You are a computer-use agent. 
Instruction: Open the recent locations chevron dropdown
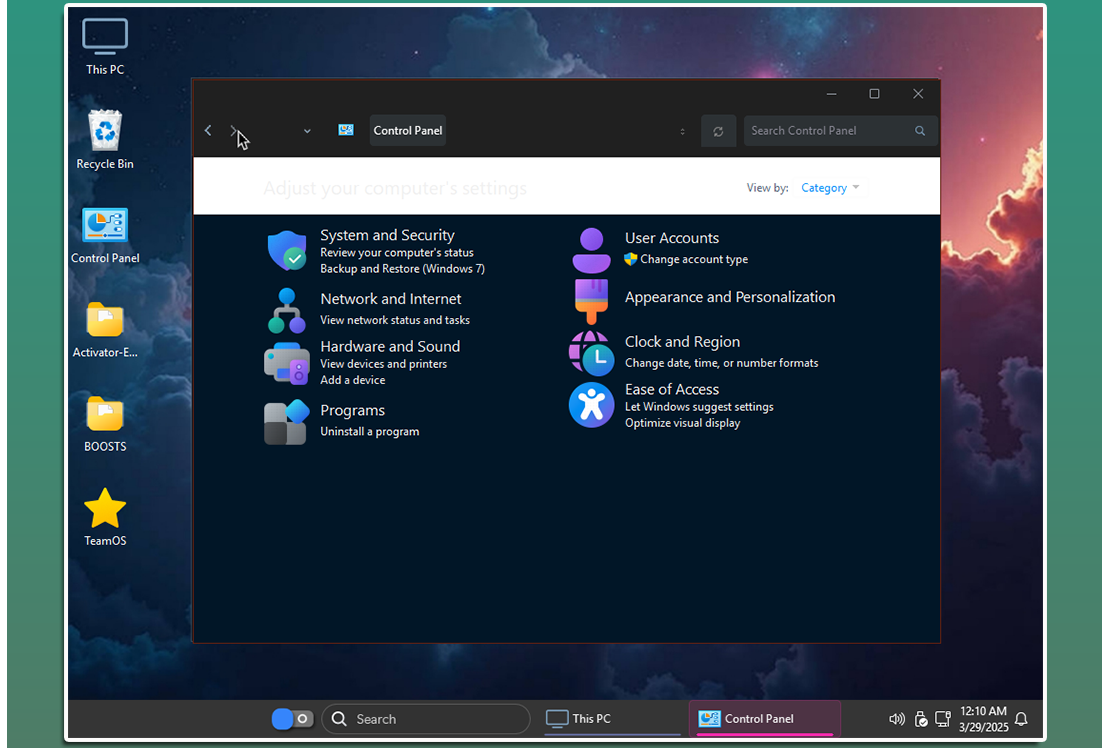[307, 131]
